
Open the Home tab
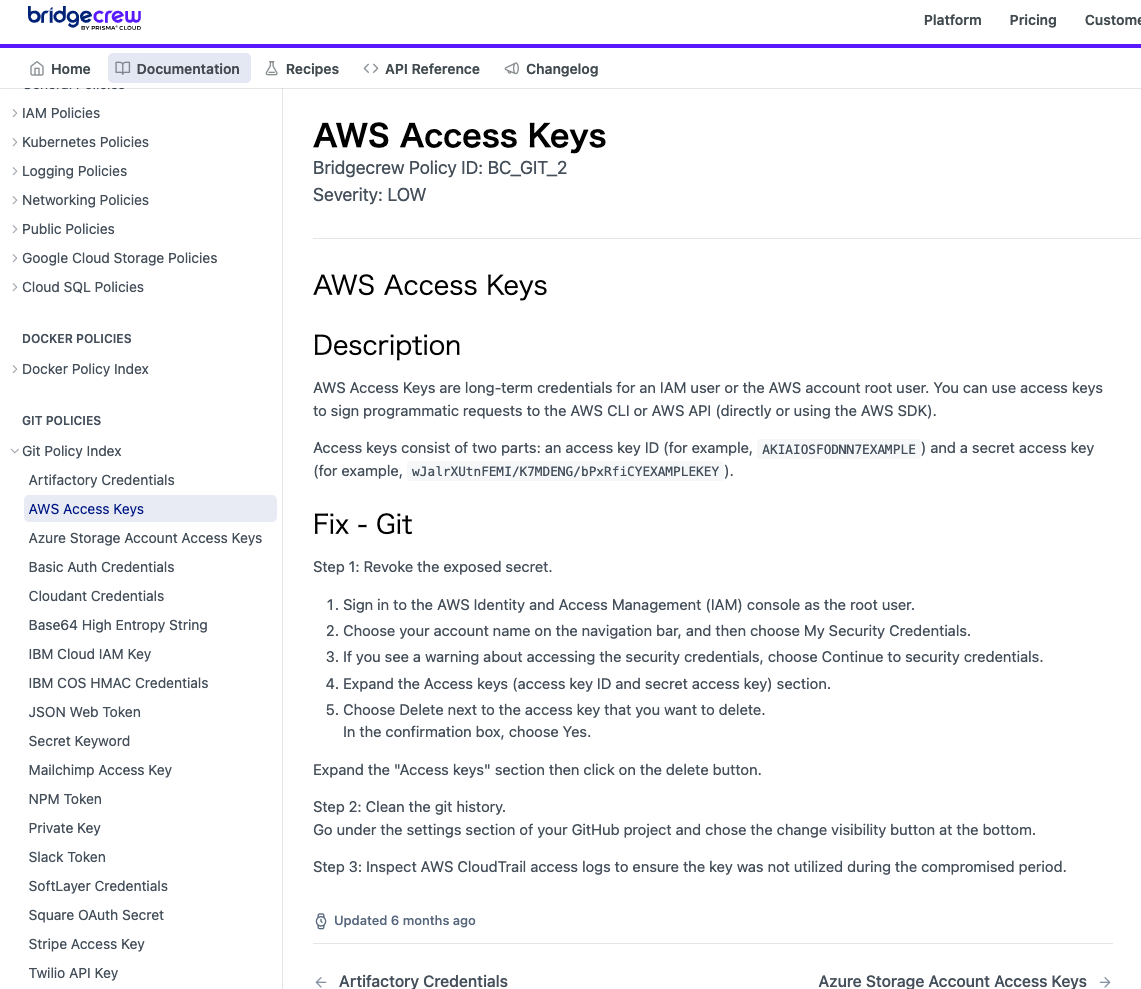[x=60, y=68]
